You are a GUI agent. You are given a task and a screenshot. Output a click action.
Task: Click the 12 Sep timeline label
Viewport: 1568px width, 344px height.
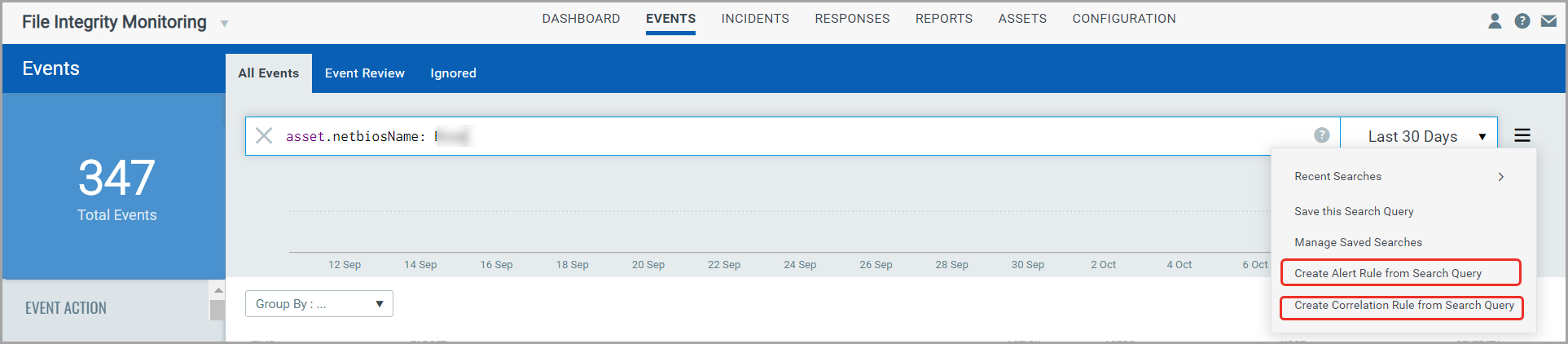coord(345,265)
